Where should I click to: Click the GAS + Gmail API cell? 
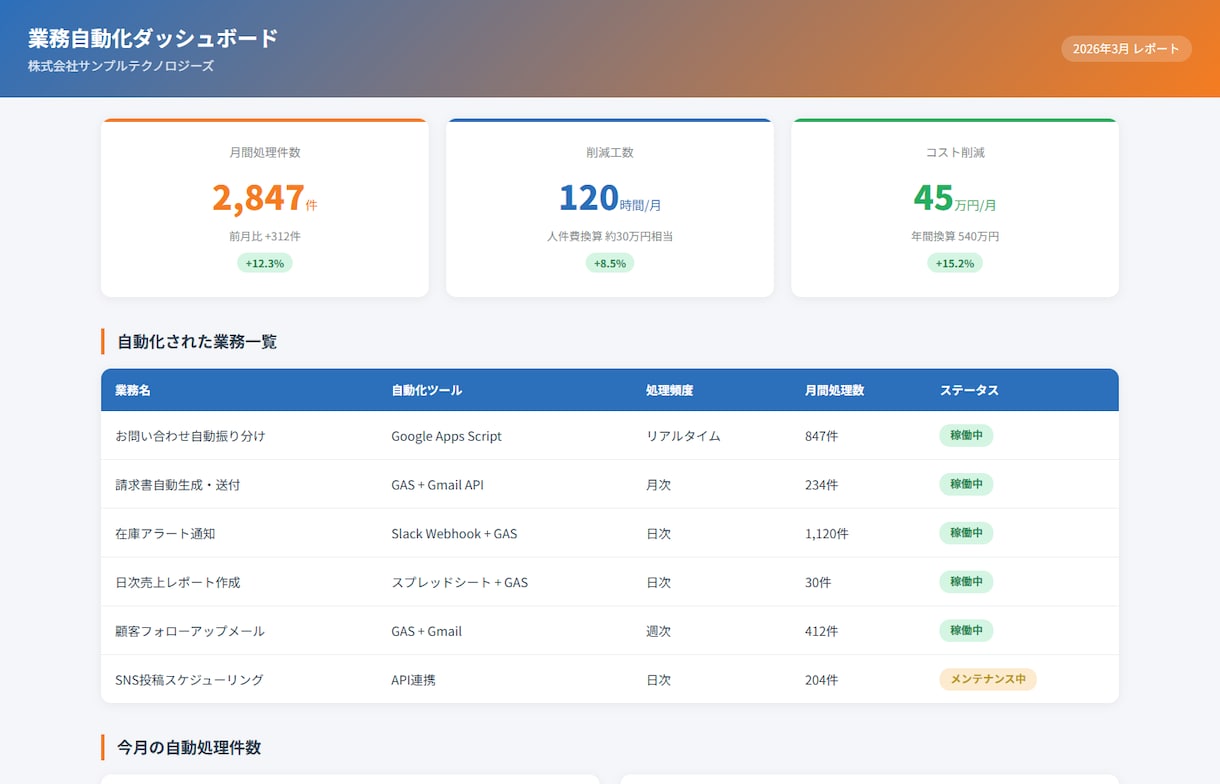(x=438, y=485)
